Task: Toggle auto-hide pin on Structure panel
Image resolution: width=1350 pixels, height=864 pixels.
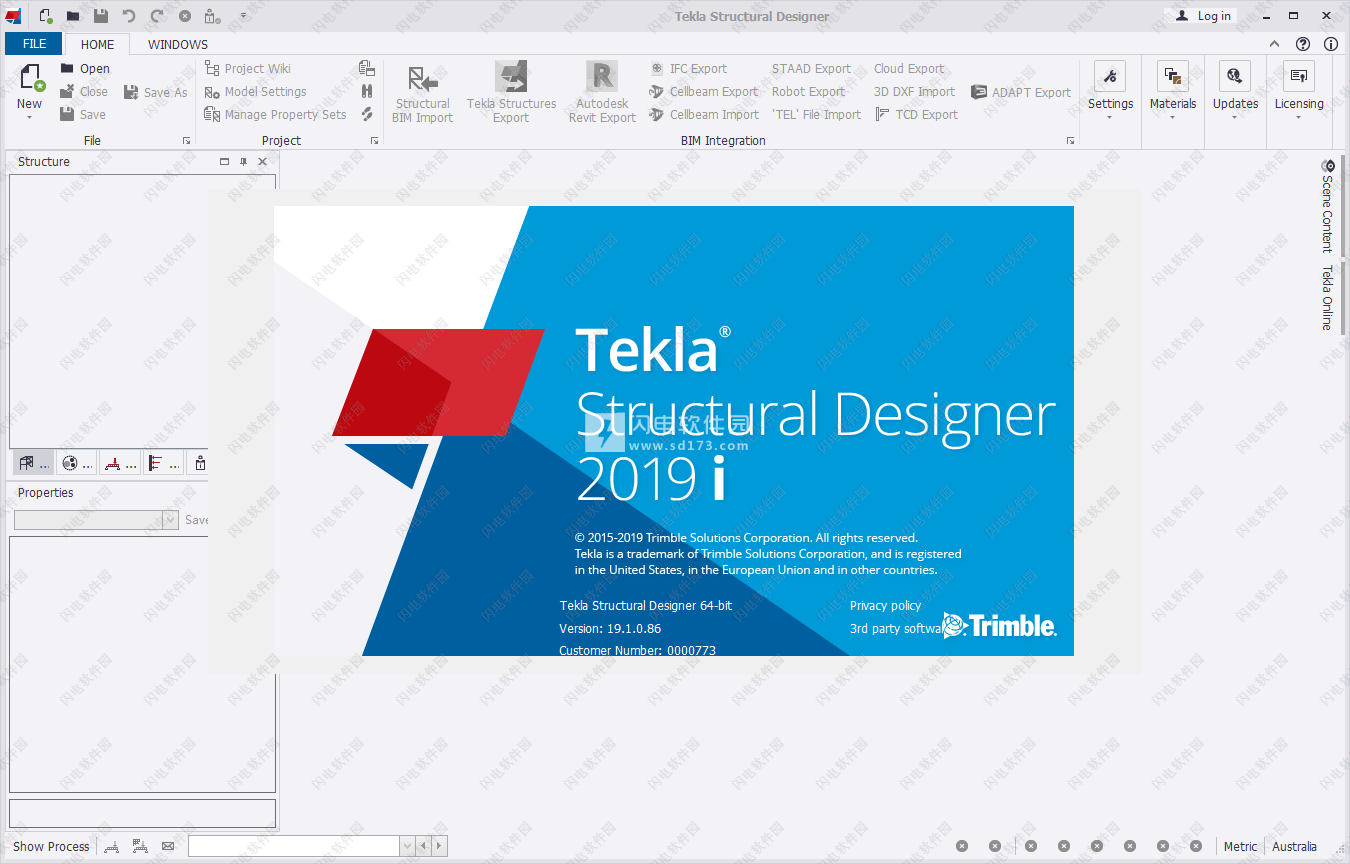Action: (x=243, y=161)
